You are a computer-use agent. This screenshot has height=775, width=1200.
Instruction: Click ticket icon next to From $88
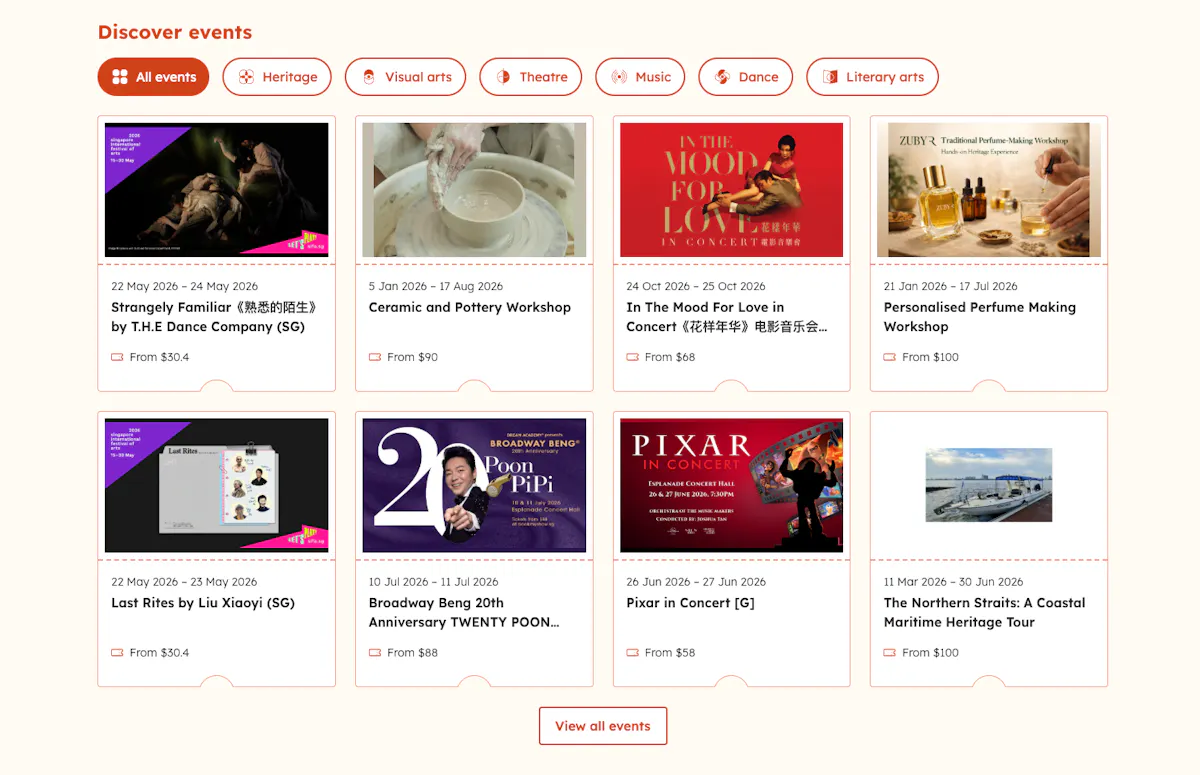[375, 653]
